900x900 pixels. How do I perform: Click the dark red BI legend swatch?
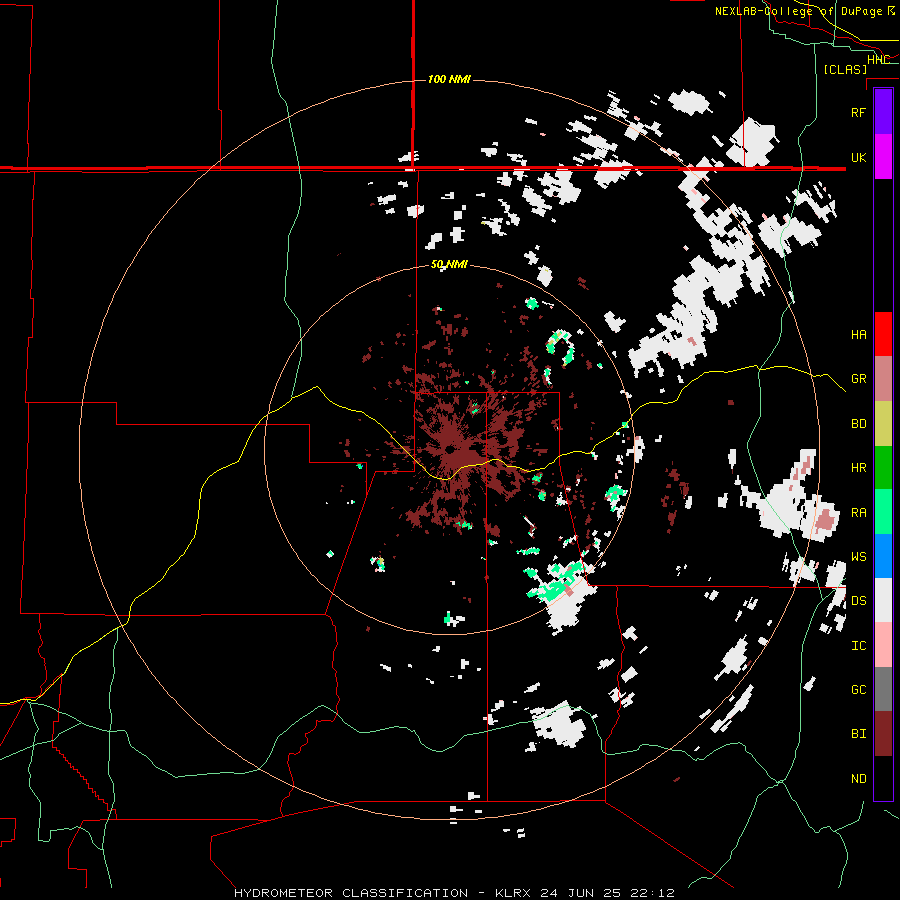(x=883, y=734)
